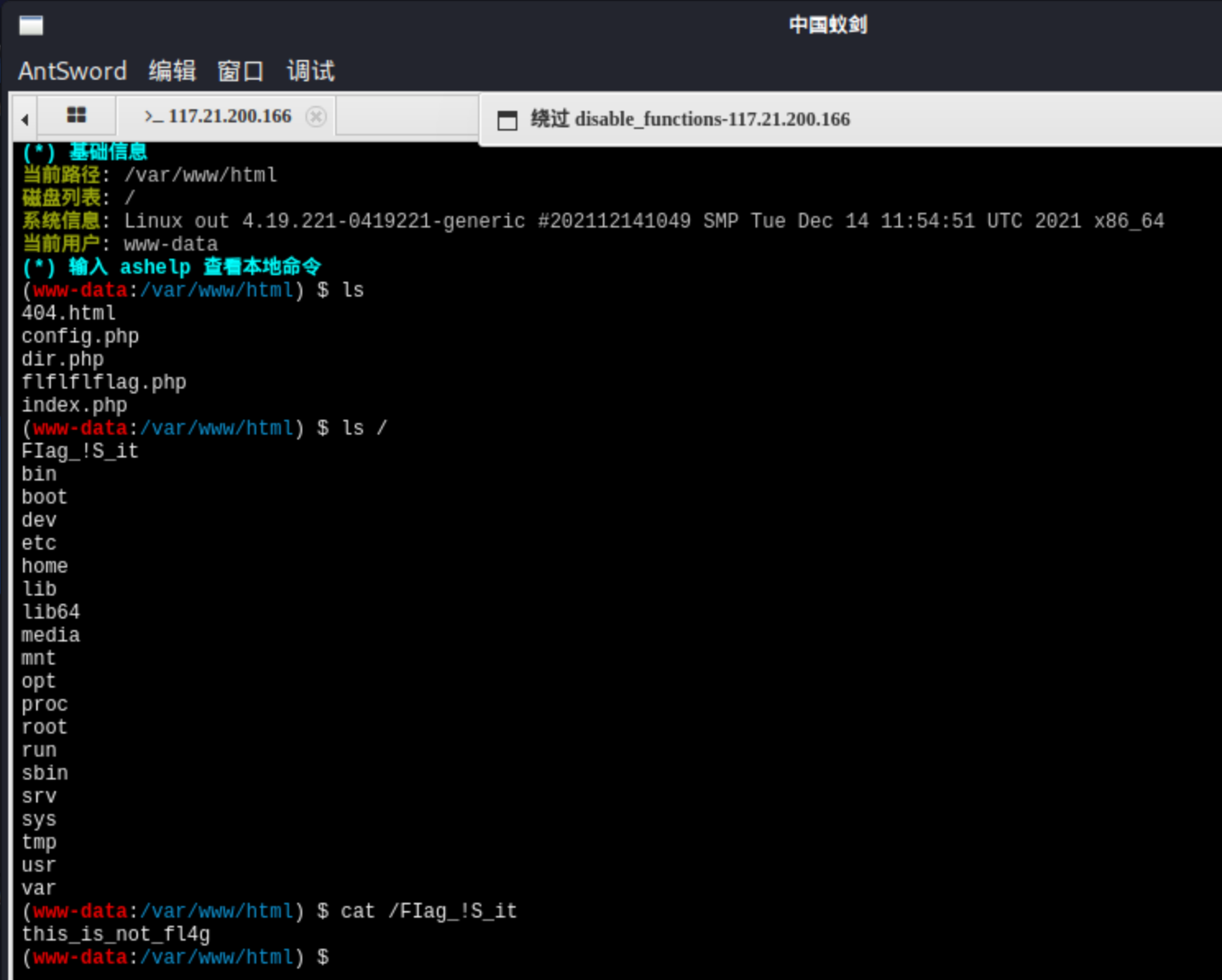Viewport: 1222px width, 980px height.
Task: Click the lib64 directory entry
Action: [x=51, y=612]
